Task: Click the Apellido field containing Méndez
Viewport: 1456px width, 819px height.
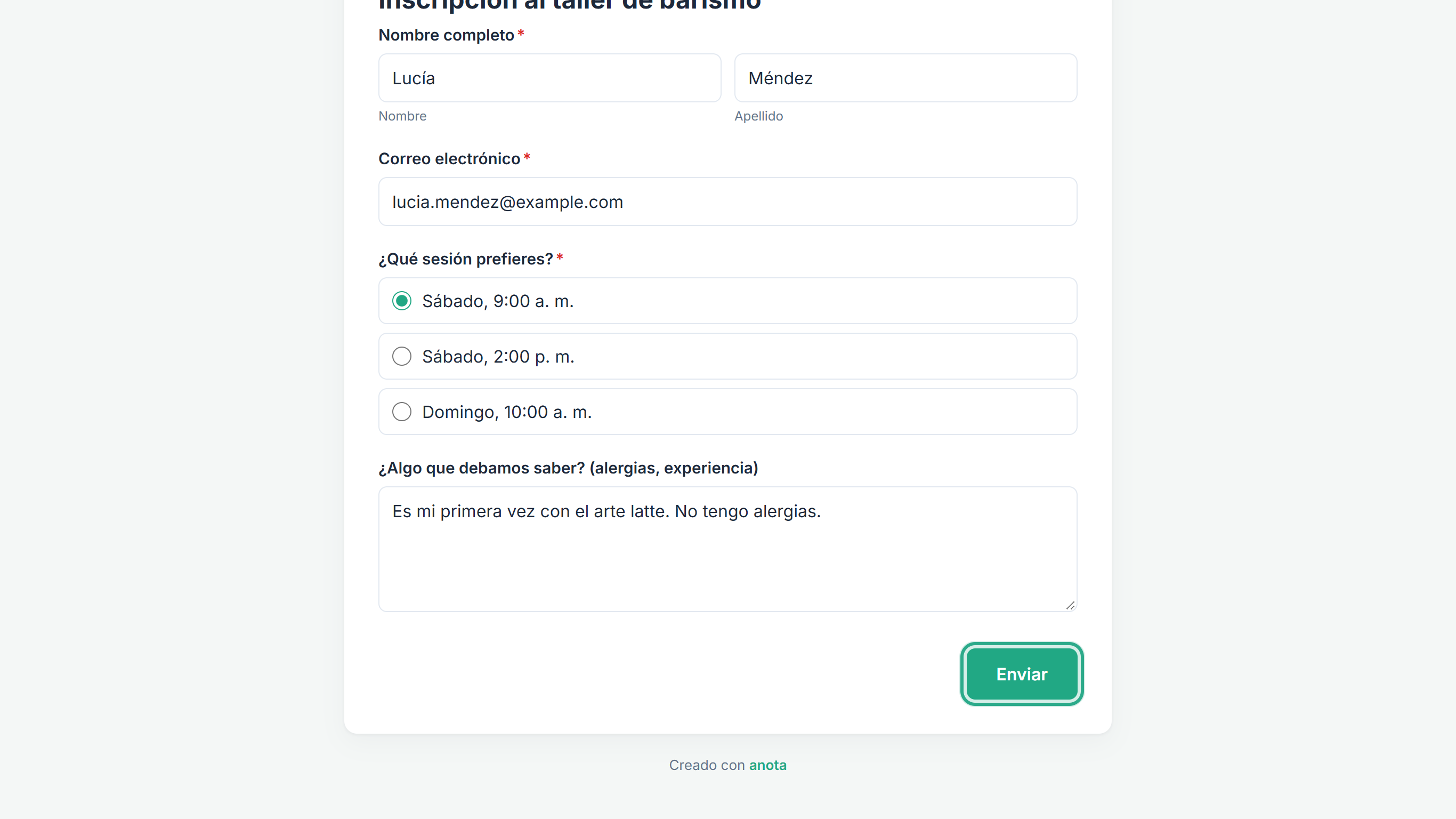Action: [x=905, y=78]
